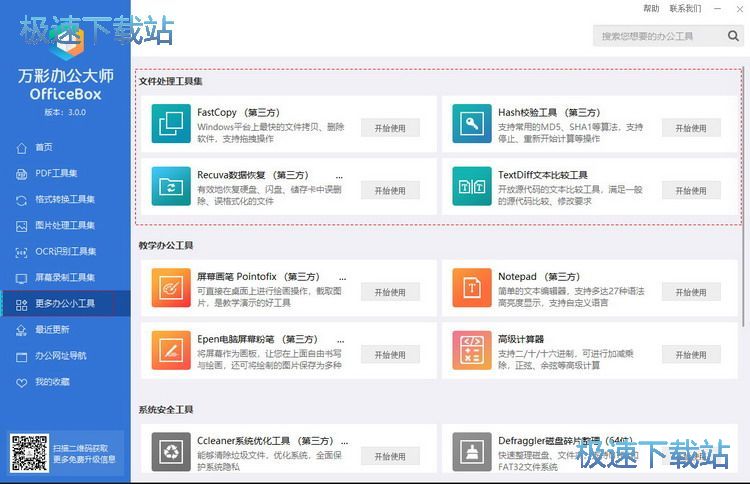
Task: Start using FastCopy with 开始使用
Action: [x=390, y=128]
